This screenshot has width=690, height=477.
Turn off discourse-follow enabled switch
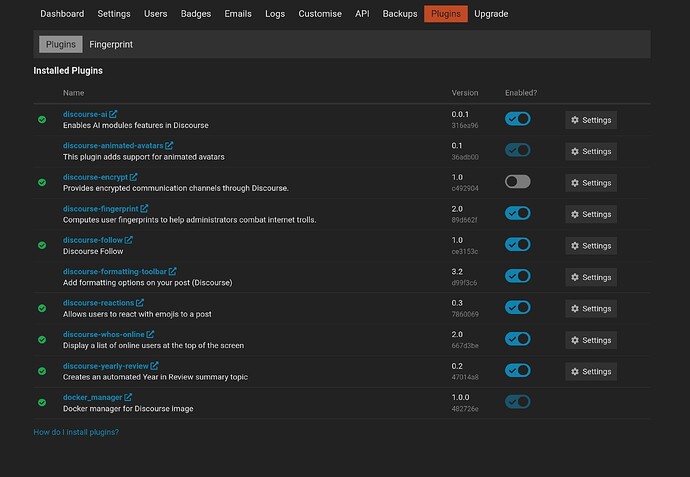click(518, 245)
